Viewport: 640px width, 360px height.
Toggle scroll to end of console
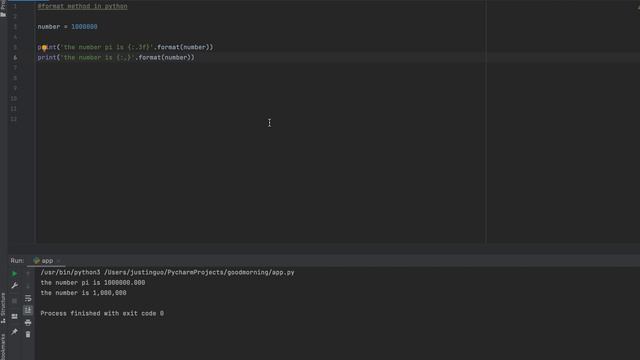click(x=28, y=310)
